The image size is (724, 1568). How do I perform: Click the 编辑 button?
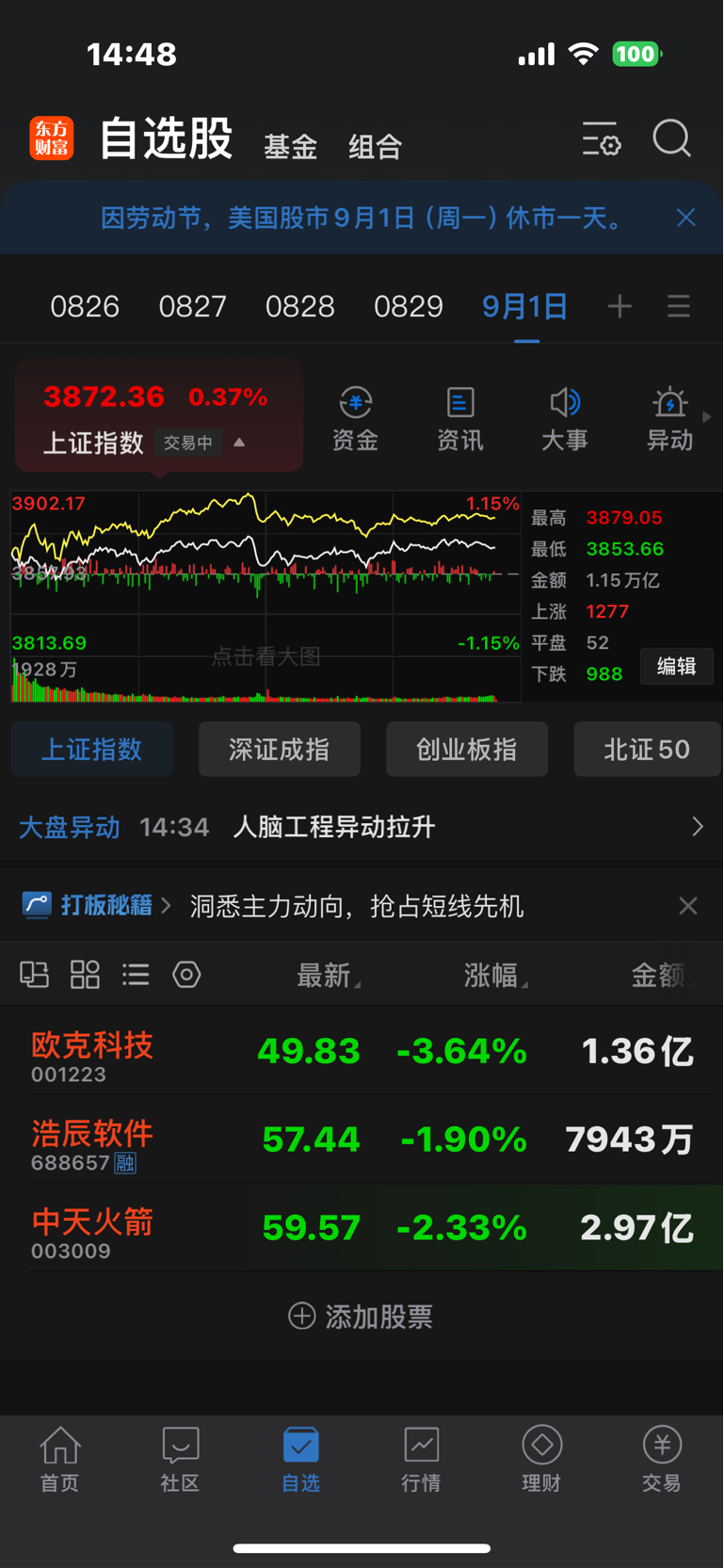(x=676, y=667)
